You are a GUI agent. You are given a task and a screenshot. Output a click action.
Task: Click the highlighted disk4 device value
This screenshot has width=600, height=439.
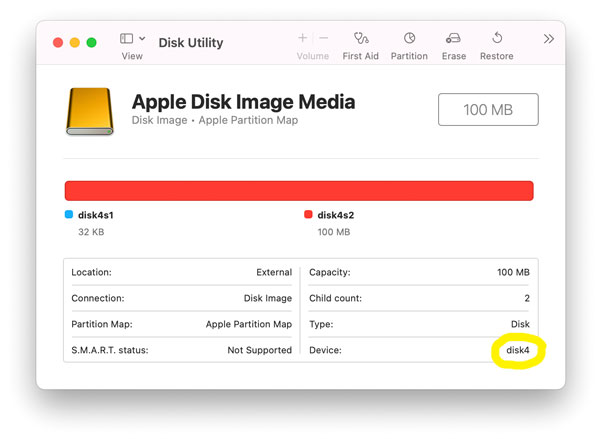tap(517, 351)
